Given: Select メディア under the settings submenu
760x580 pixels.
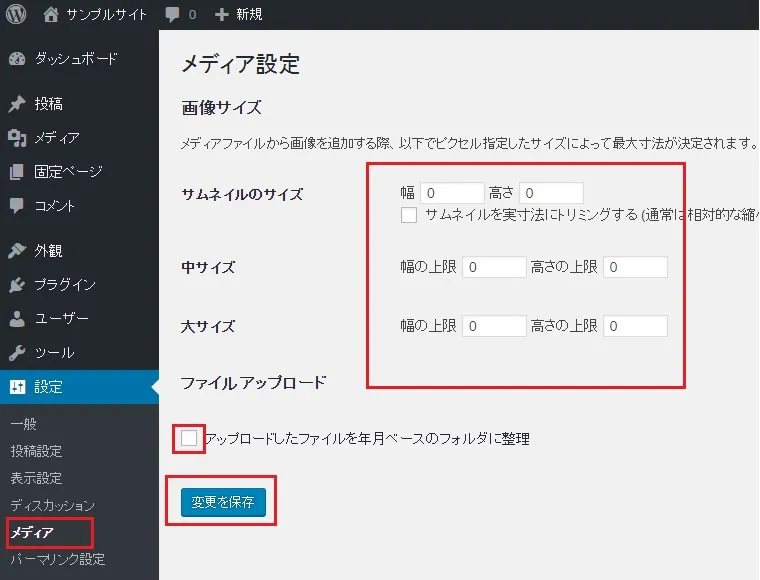Looking at the screenshot, I should pos(31,533).
